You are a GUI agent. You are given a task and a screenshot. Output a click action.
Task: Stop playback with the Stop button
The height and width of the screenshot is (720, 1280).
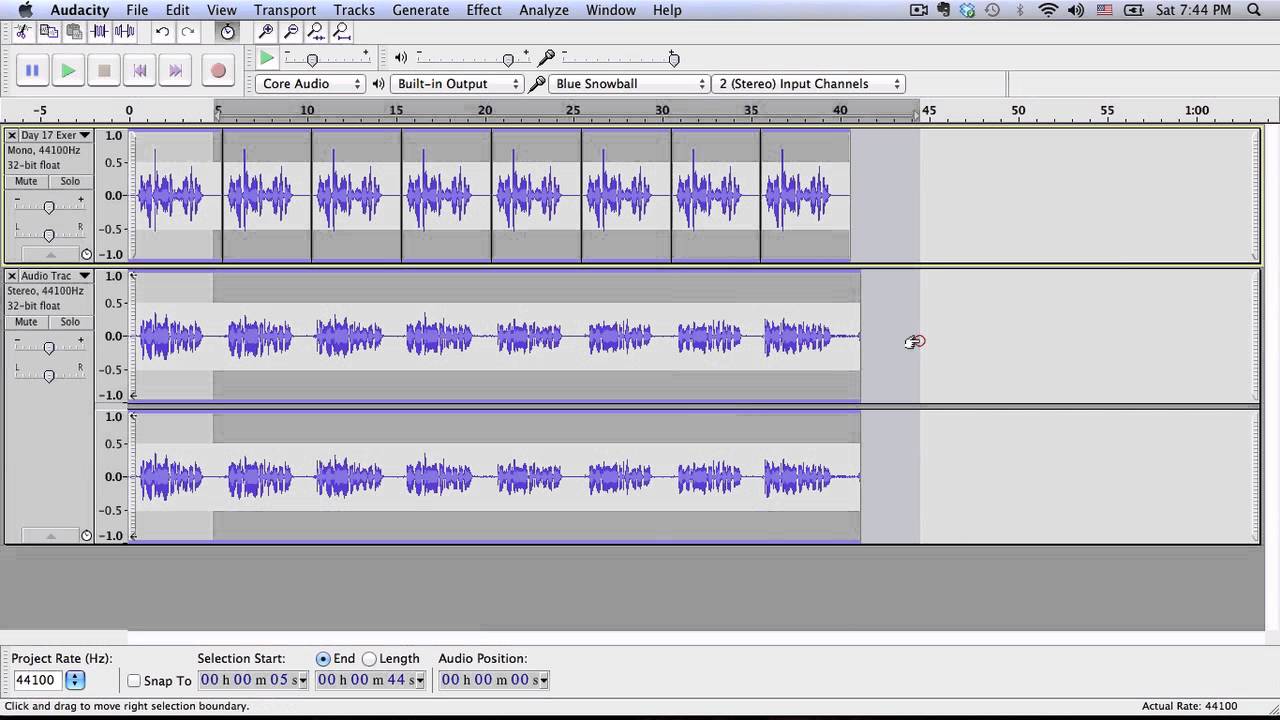click(104, 70)
